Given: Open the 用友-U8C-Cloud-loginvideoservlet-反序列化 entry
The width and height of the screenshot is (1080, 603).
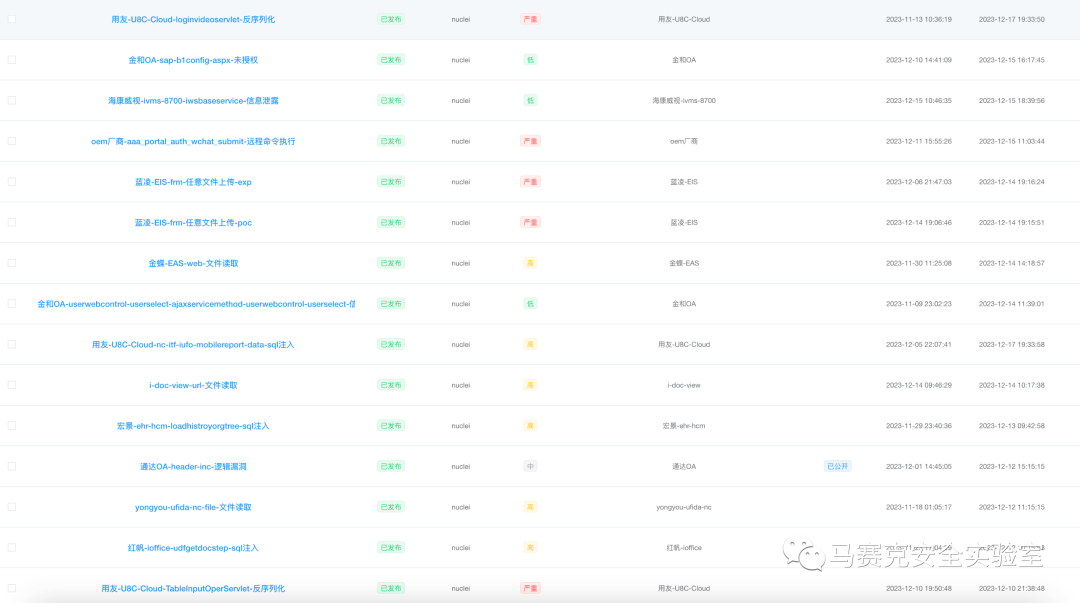Looking at the screenshot, I should [193, 19].
